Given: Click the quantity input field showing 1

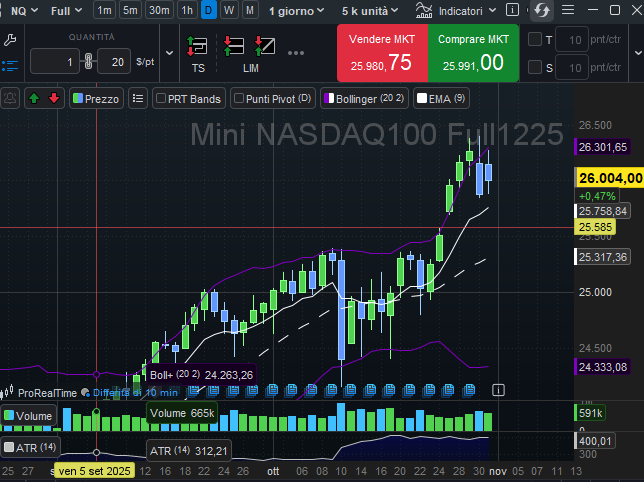Looking at the screenshot, I should (55, 62).
